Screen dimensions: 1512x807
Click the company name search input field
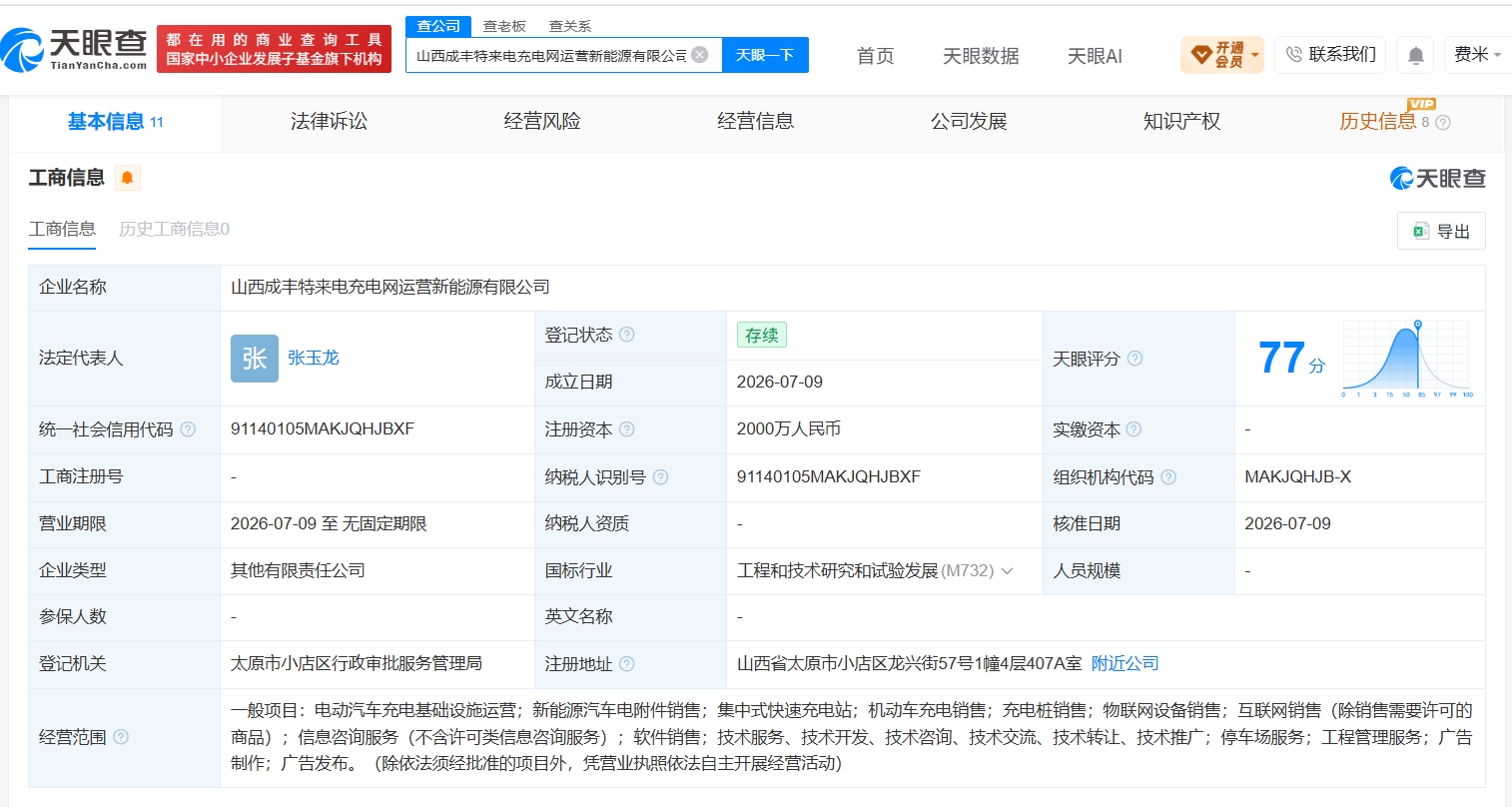(x=551, y=55)
